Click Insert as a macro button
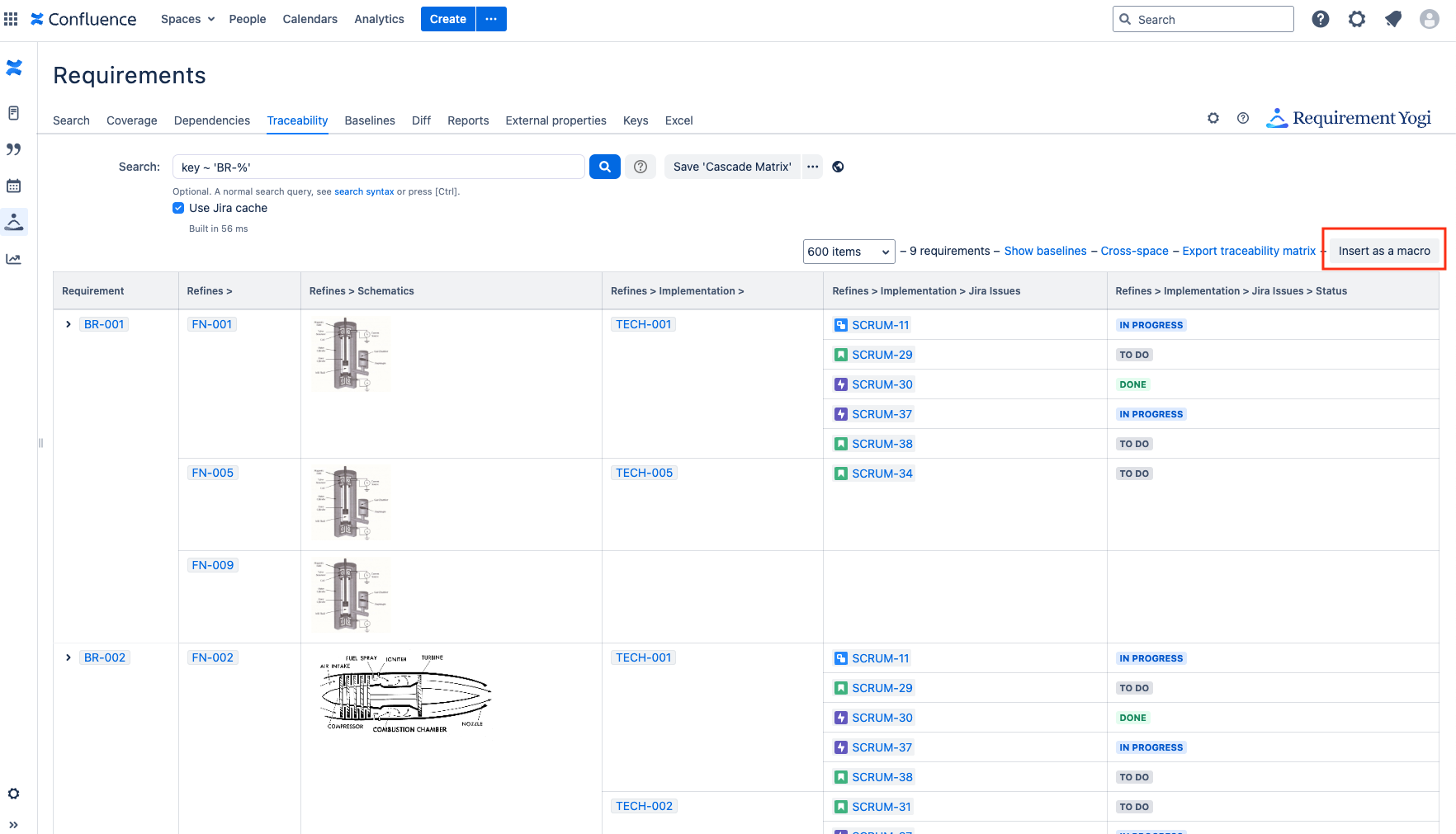The image size is (1456, 834). 1383,251
